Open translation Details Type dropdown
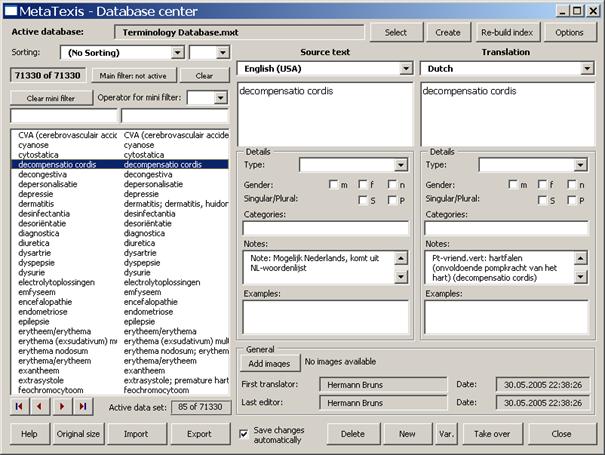Screen dimensions: 605x455 coord(580,165)
